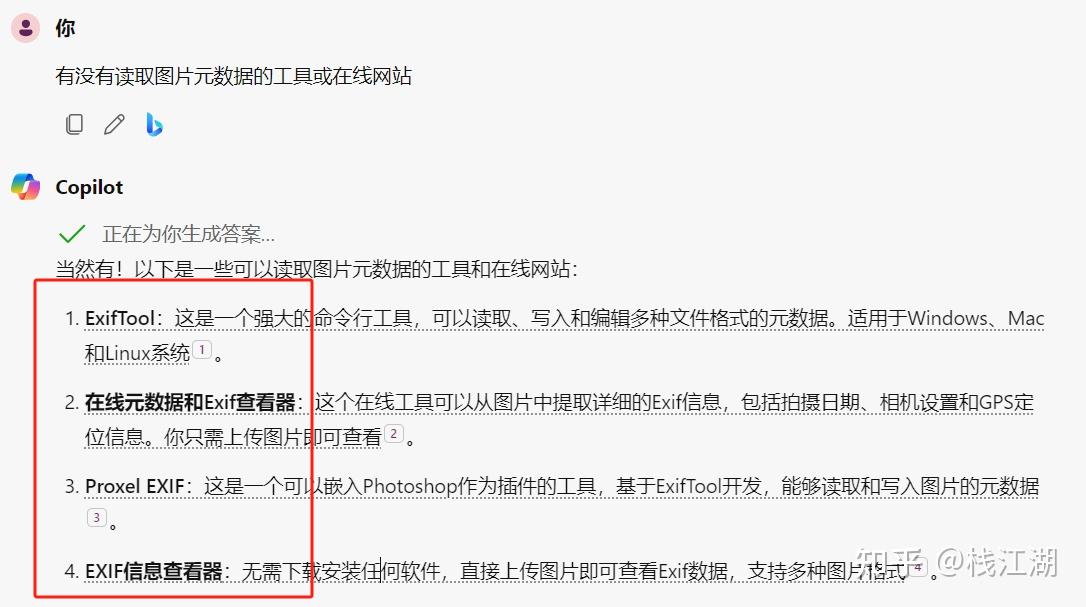Click the Proxel EXIF link text
This screenshot has height=607, width=1086.
[134, 486]
